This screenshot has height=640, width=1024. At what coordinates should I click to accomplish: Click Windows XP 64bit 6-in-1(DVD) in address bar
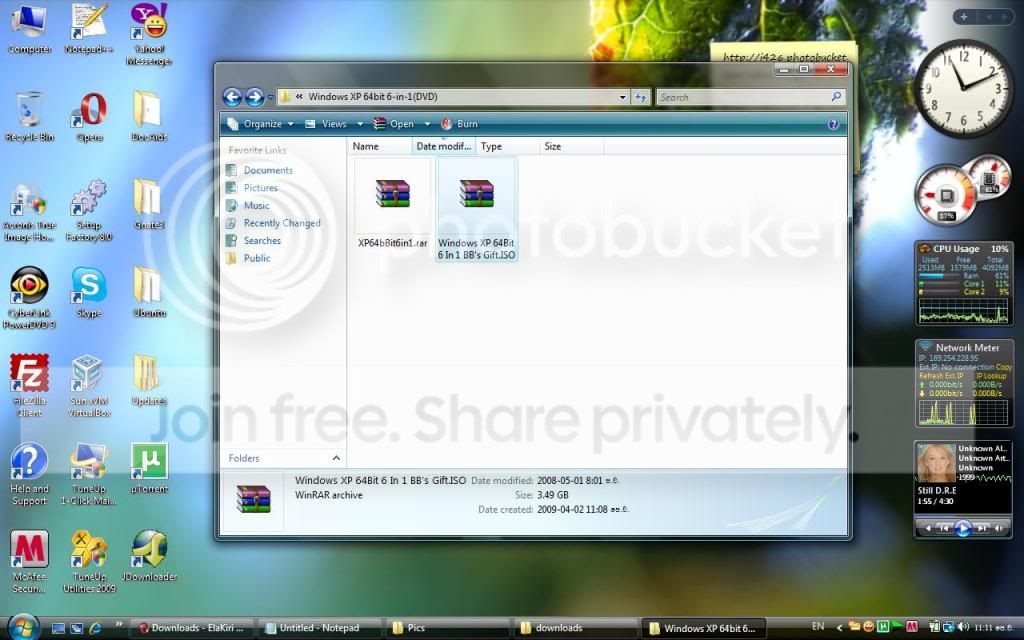(x=372, y=97)
